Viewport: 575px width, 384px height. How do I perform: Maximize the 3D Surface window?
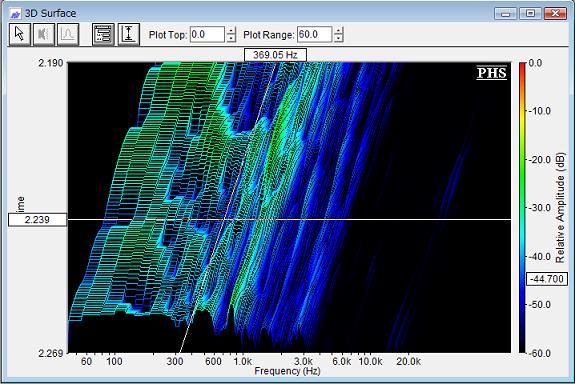(530, 14)
